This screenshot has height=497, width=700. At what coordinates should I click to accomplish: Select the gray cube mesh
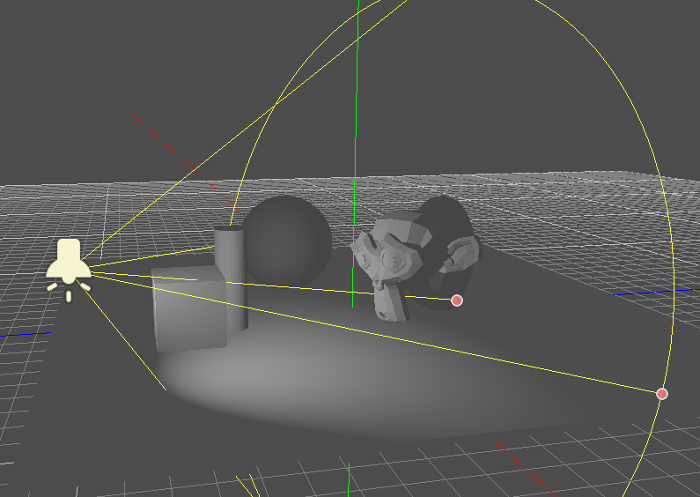pos(188,308)
